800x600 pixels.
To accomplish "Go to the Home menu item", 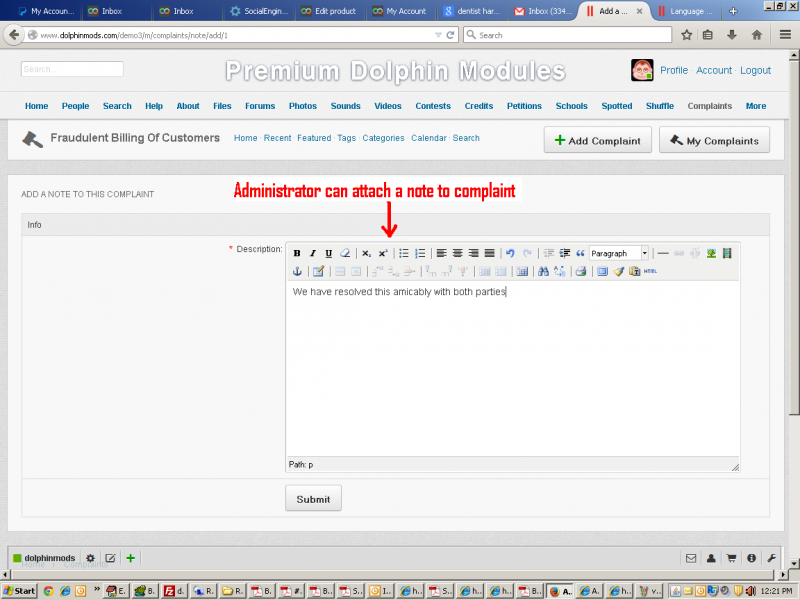I will click(36, 106).
